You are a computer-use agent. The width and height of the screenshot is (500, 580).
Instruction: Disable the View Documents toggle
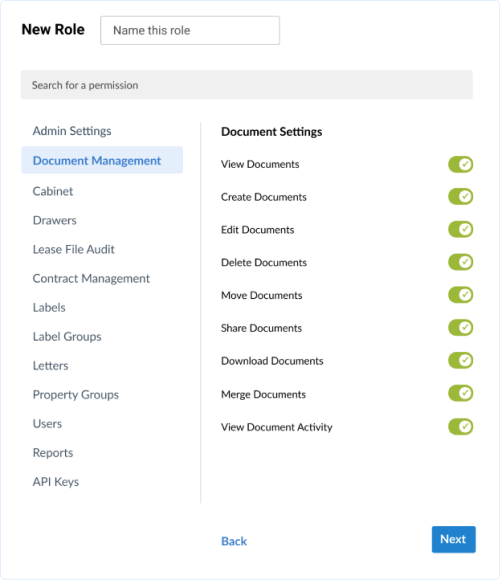(x=460, y=164)
